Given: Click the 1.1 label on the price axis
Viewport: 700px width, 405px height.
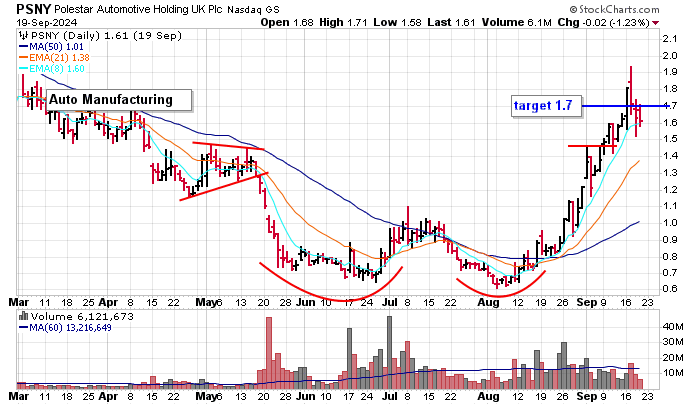Looking at the screenshot, I should 670,206.
